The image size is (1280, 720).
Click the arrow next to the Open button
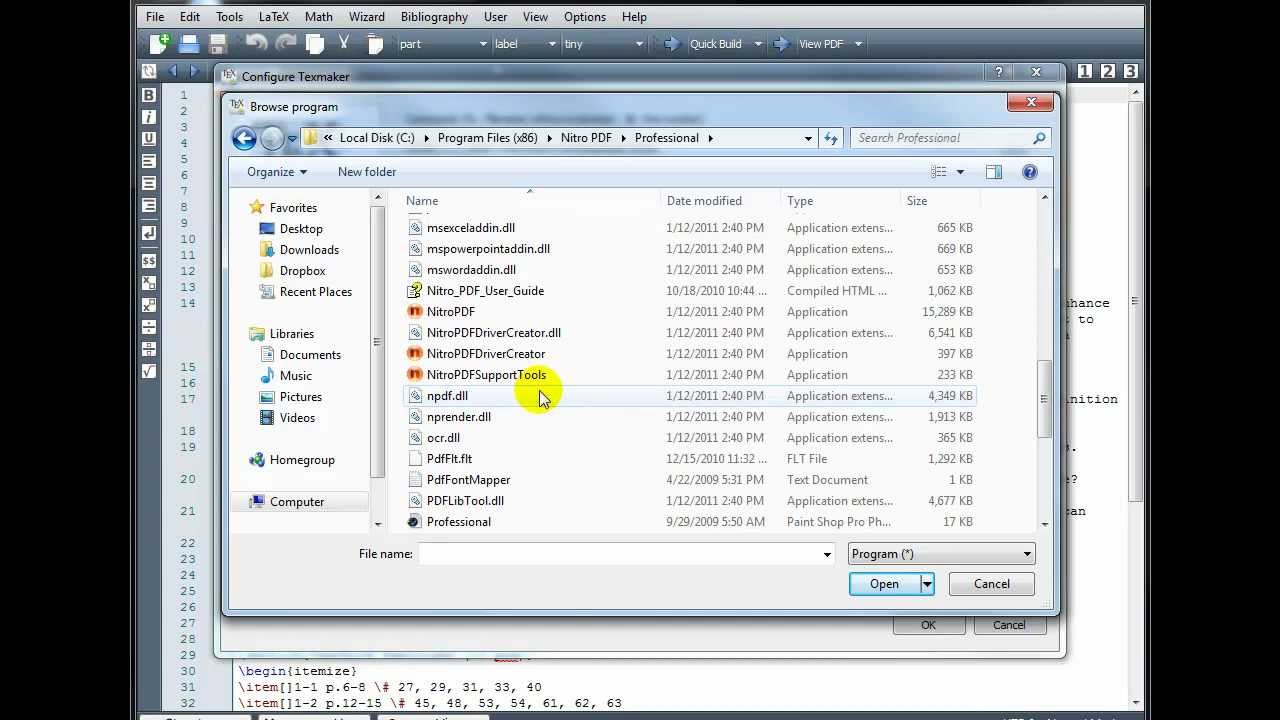click(927, 584)
